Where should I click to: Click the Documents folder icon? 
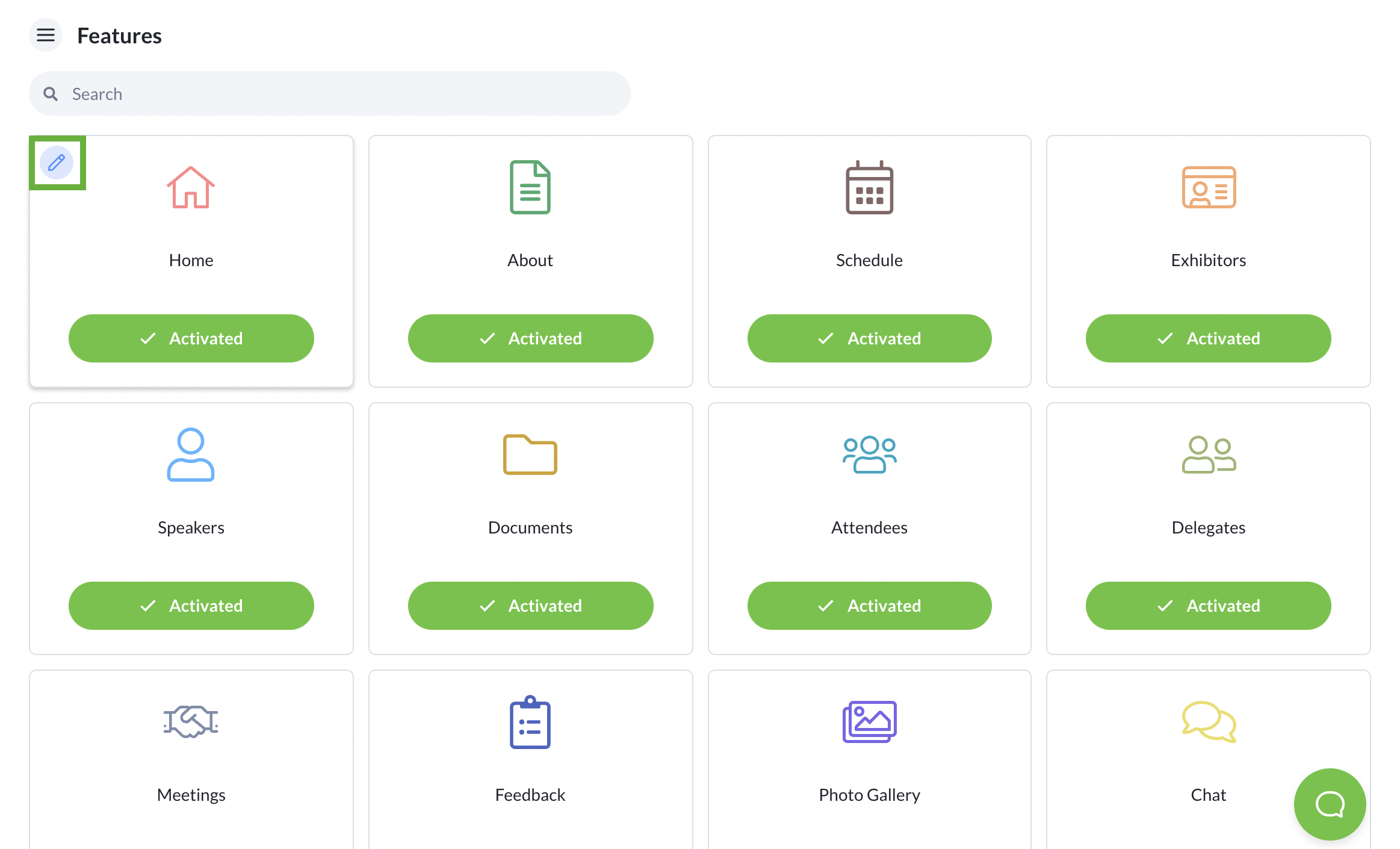pos(530,455)
